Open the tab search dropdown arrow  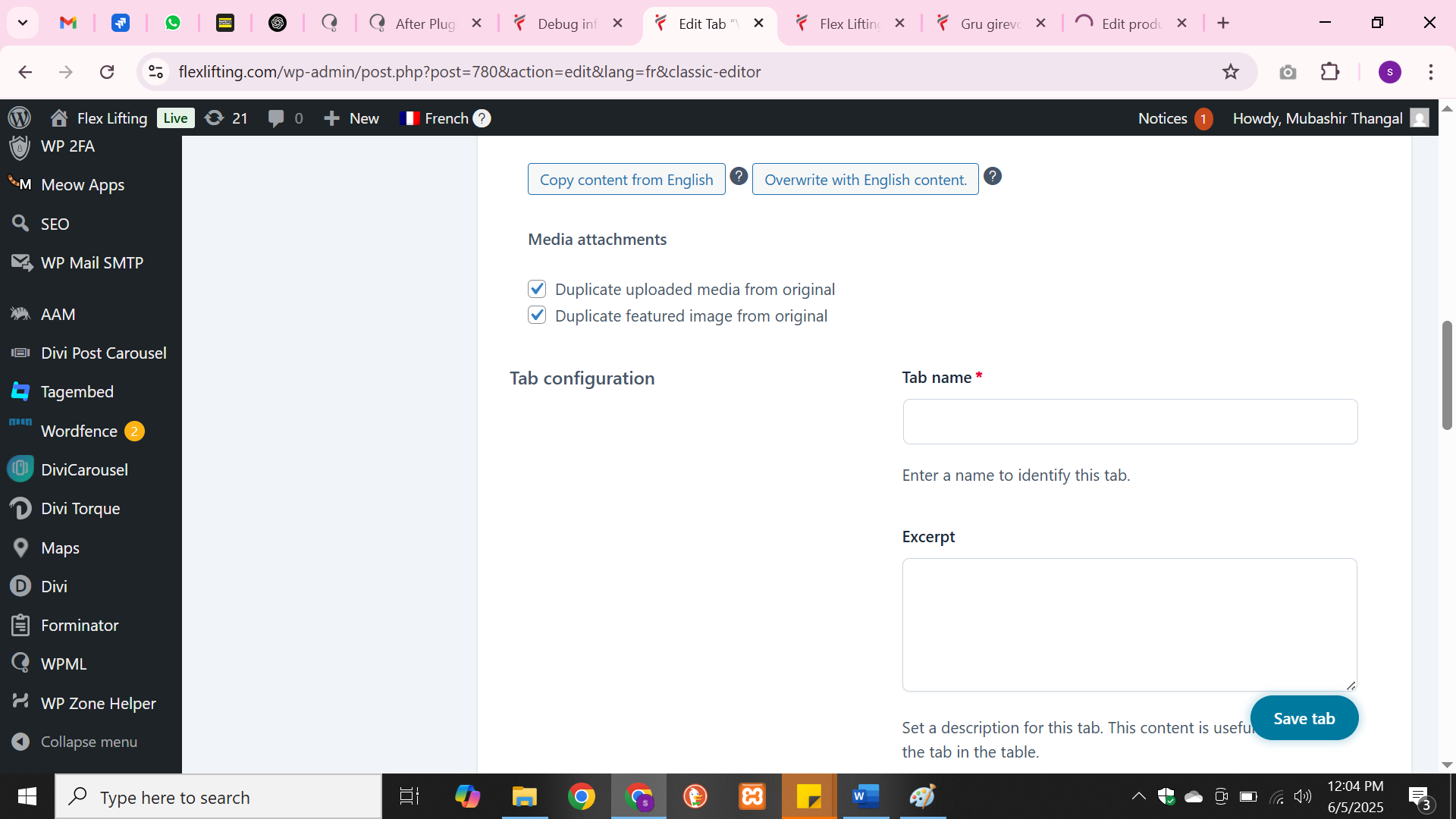[x=23, y=23]
